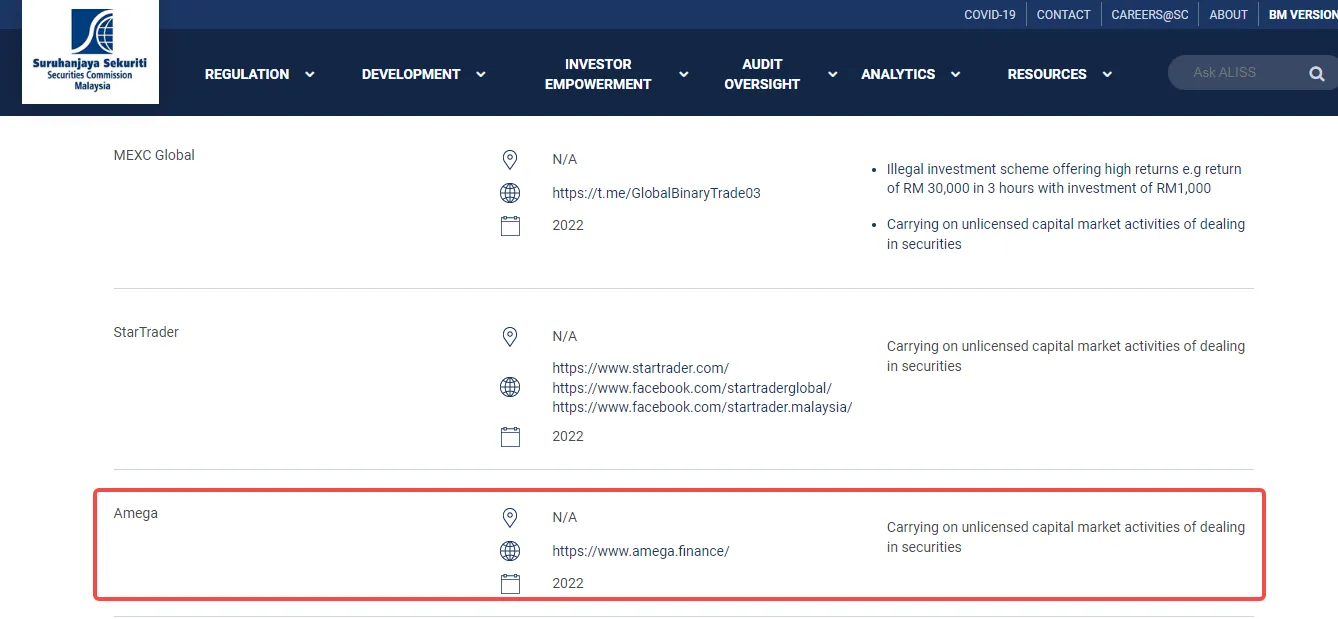
Task: Expand the Audit Oversight chevron
Action: pos(832,74)
